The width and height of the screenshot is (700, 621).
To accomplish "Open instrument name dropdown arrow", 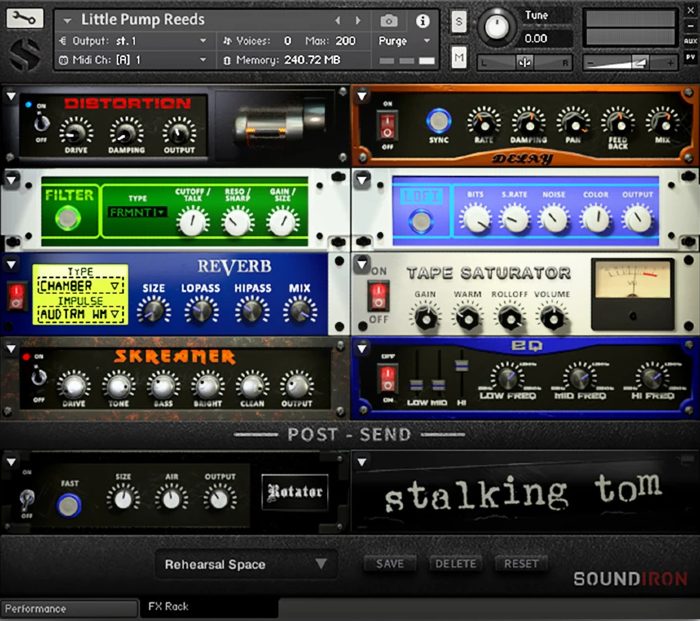I will pyautogui.click(x=67, y=21).
